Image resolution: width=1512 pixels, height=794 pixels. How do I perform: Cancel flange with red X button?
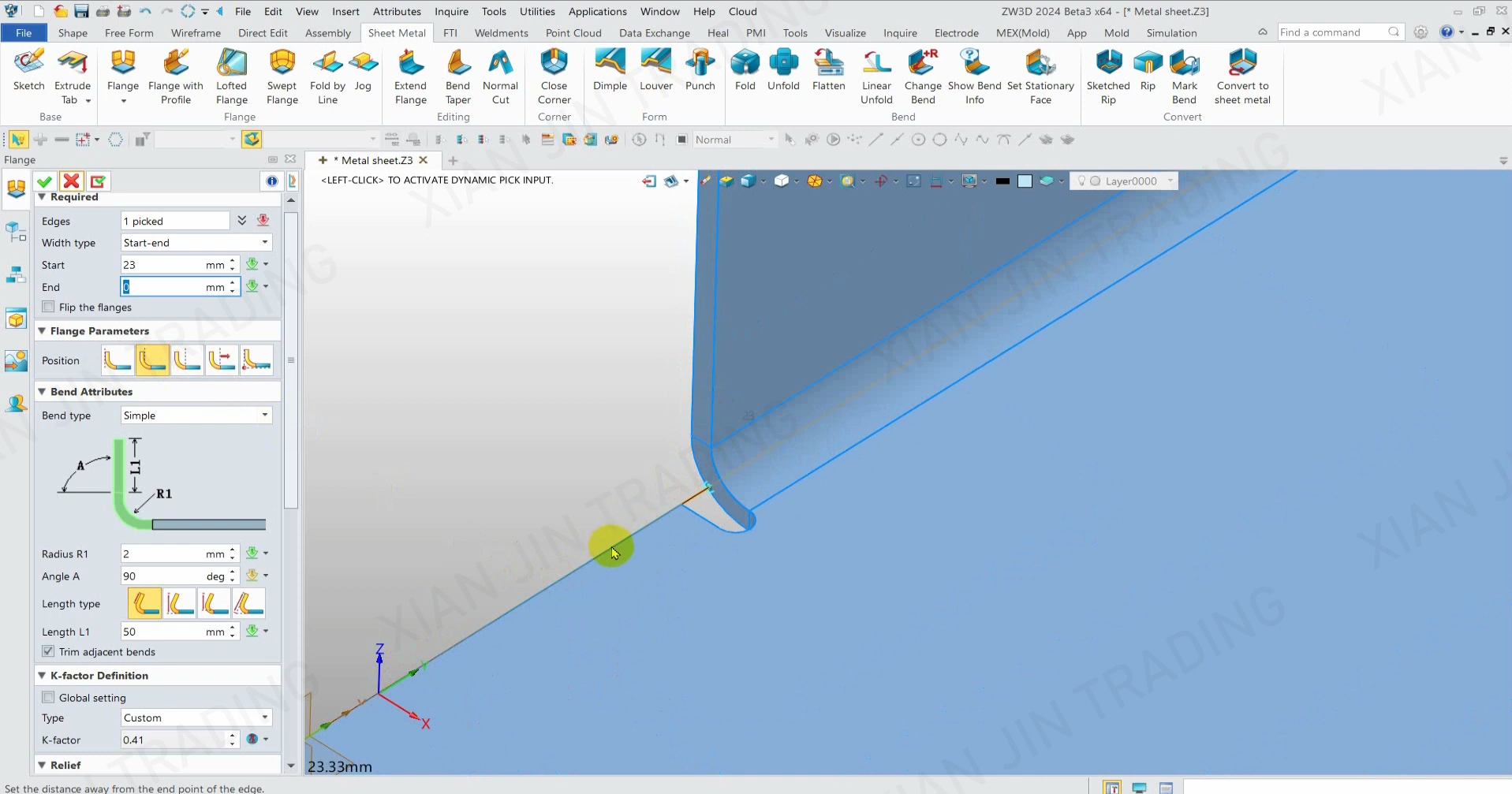pos(71,181)
